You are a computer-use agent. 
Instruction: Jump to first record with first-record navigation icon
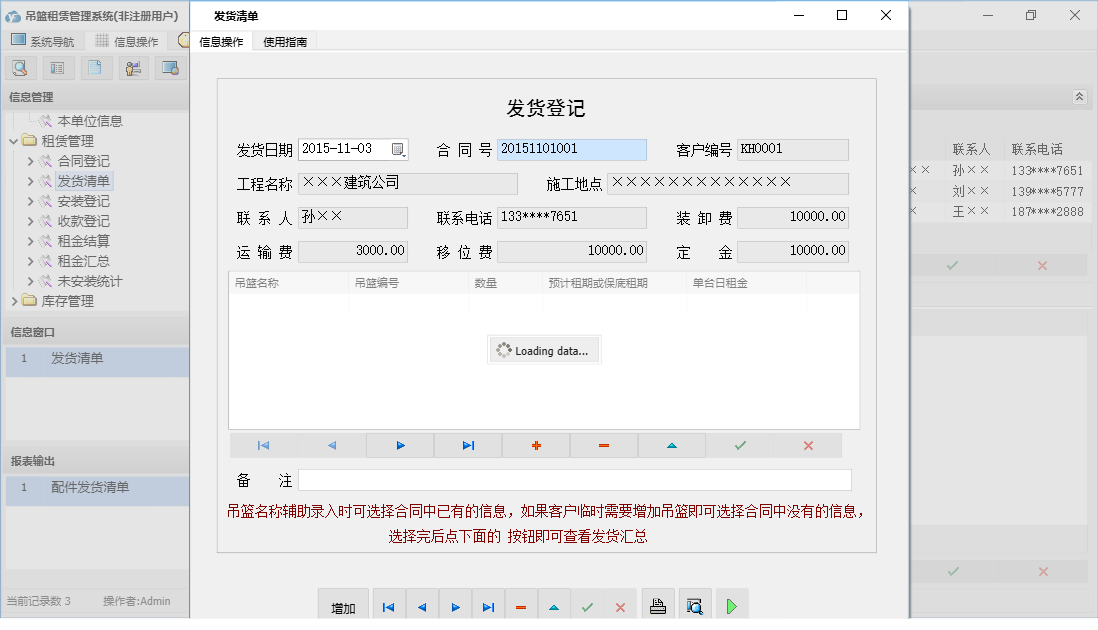pos(262,445)
